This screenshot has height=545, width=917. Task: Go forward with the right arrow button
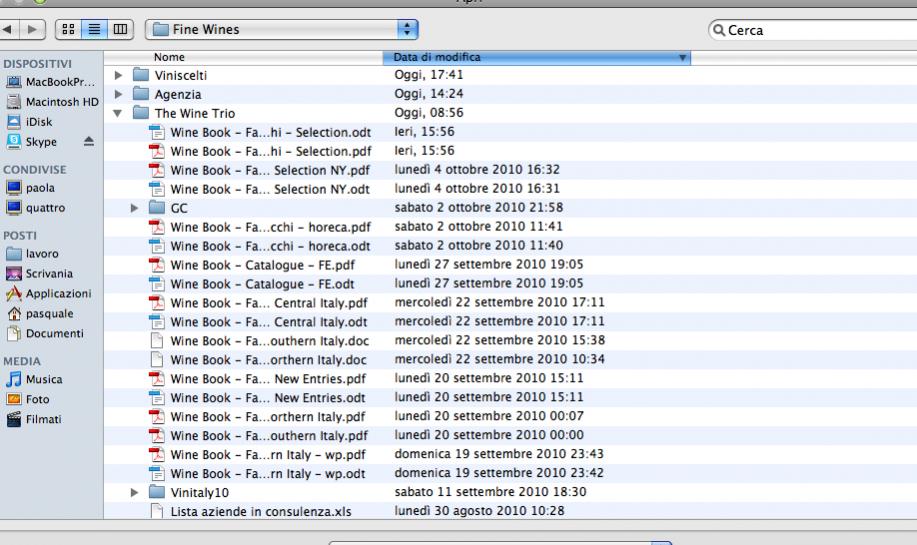point(33,29)
